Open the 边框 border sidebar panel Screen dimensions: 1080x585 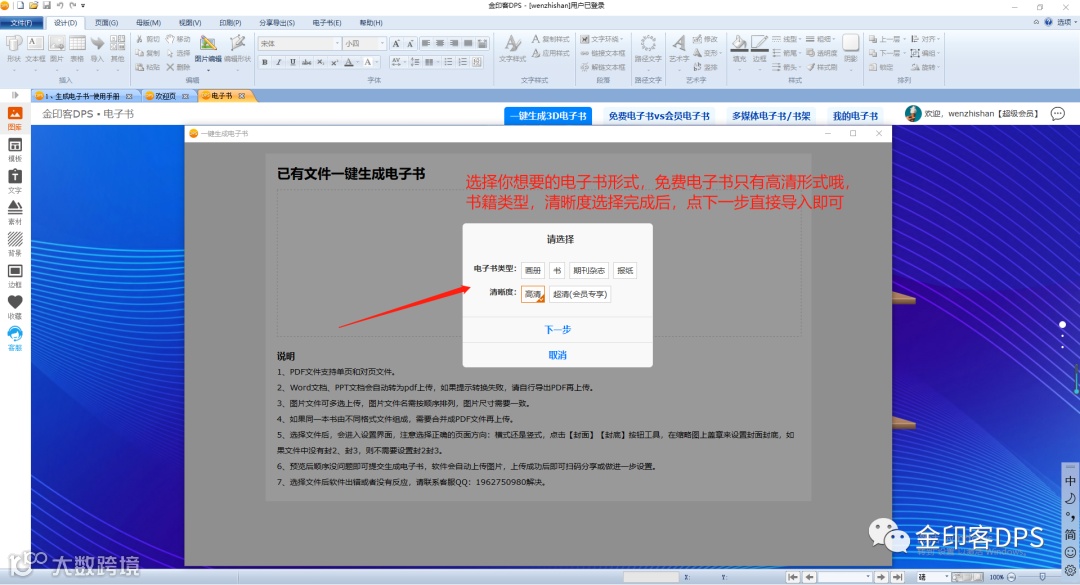tap(14, 276)
